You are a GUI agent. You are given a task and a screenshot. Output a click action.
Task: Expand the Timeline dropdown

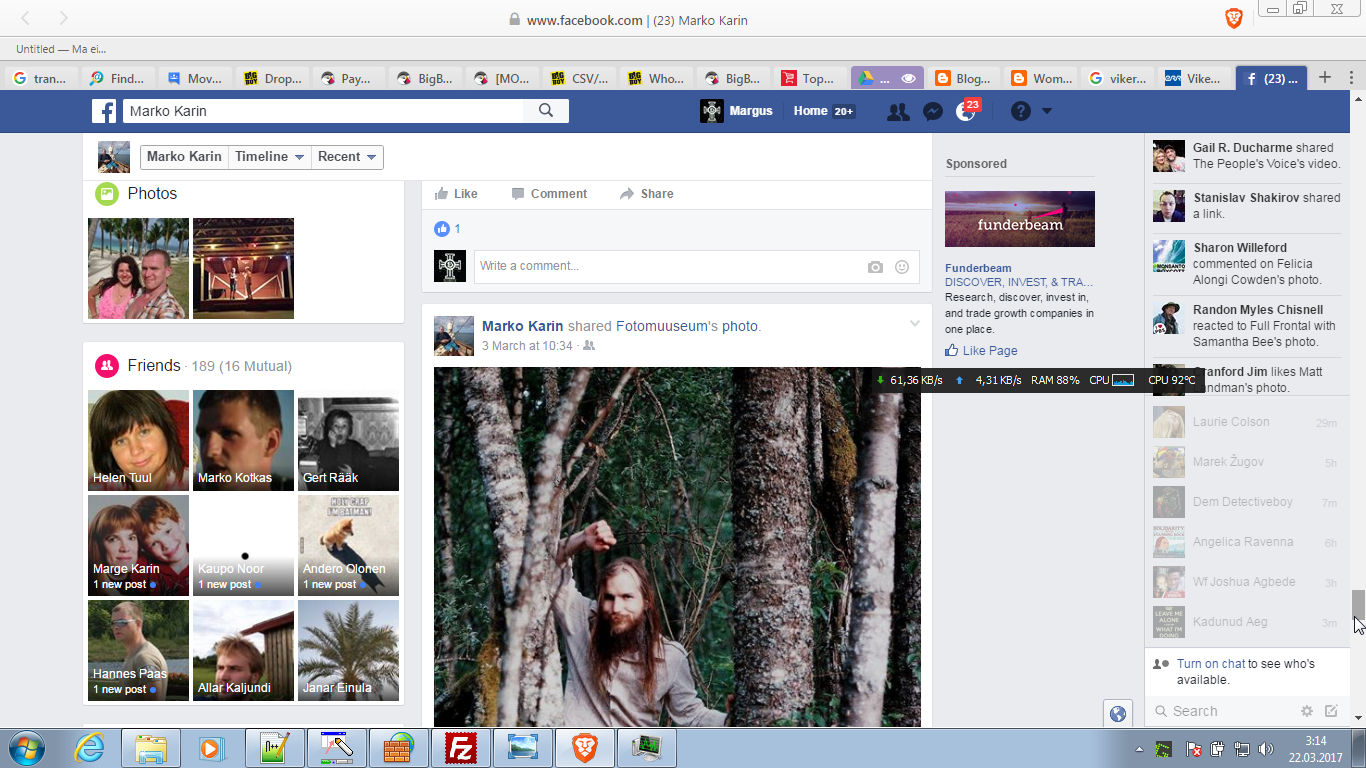tap(269, 157)
